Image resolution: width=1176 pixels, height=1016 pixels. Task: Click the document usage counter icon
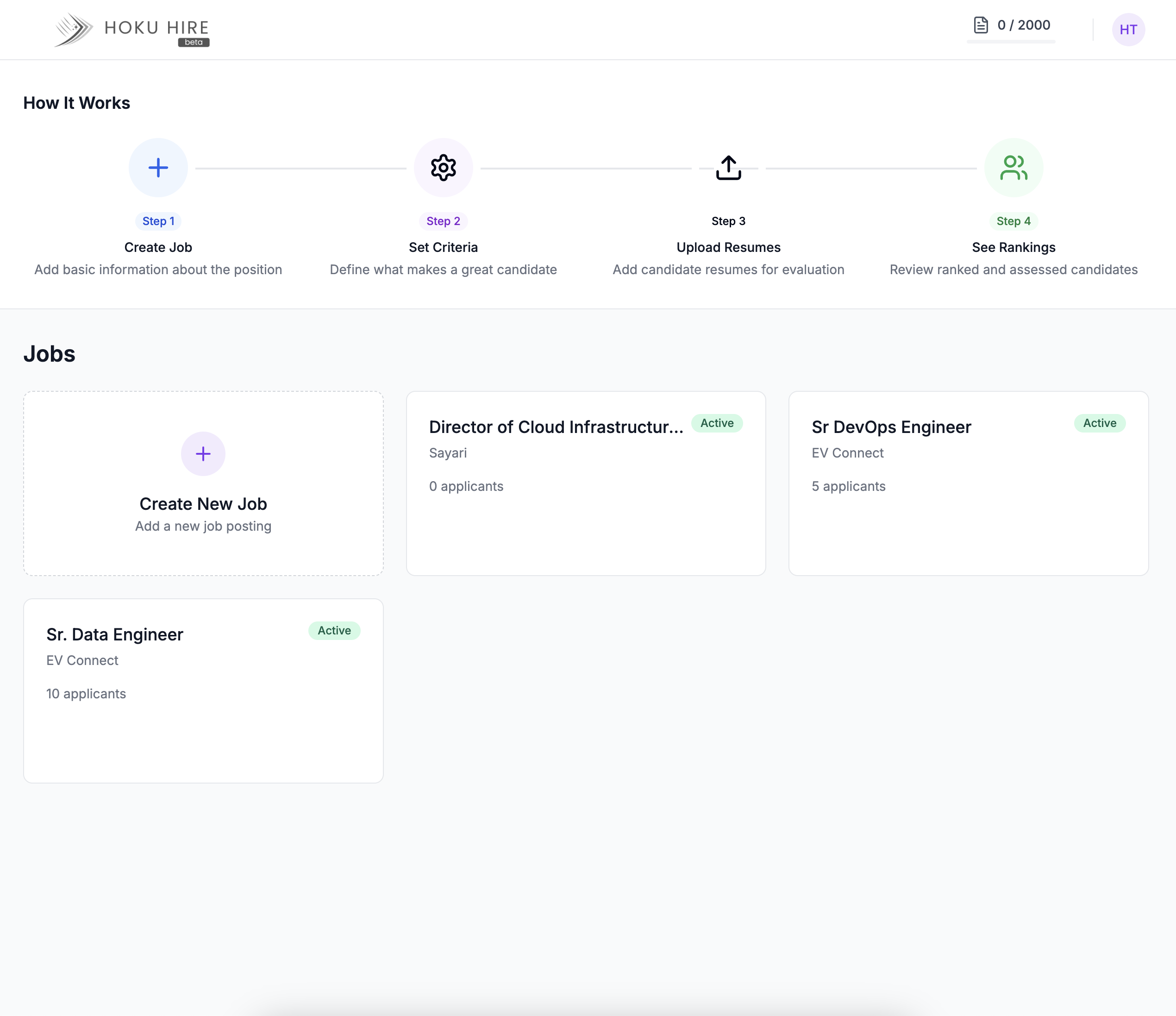[x=981, y=25]
